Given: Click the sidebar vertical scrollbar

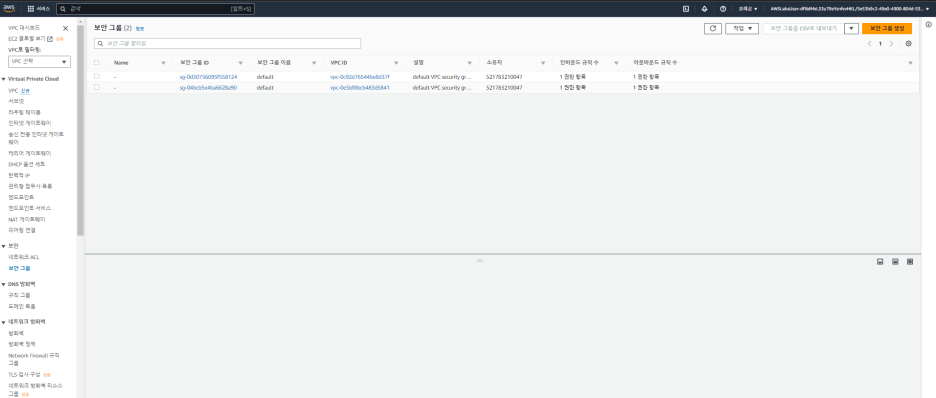Looking at the screenshot, I should [x=81, y=131].
